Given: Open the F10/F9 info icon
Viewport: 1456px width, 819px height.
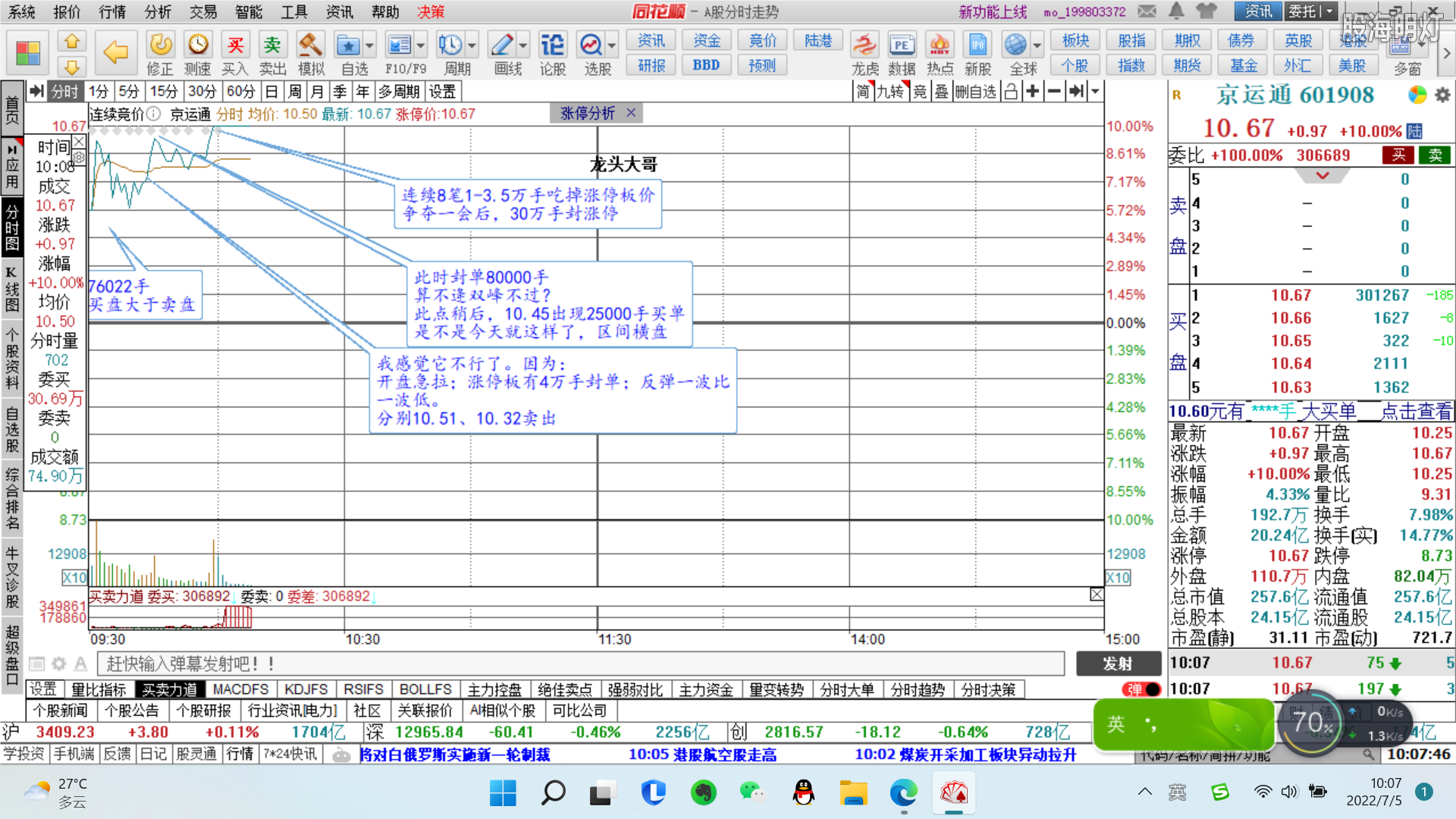Looking at the screenshot, I should (398, 45).
